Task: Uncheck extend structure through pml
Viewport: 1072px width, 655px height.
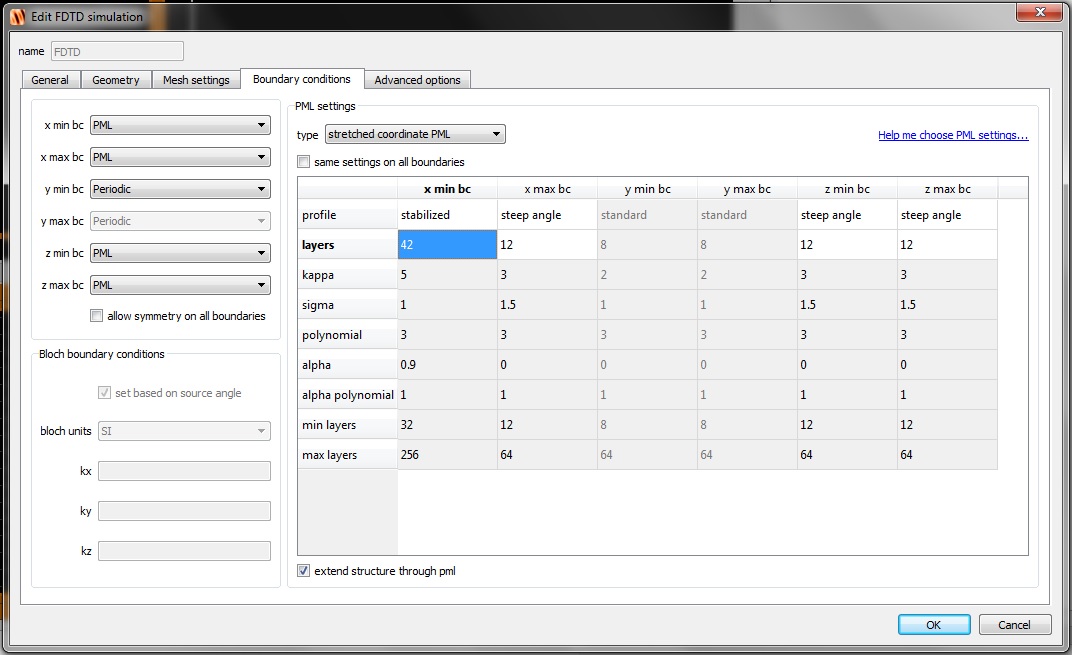Action: pos(304,570)
